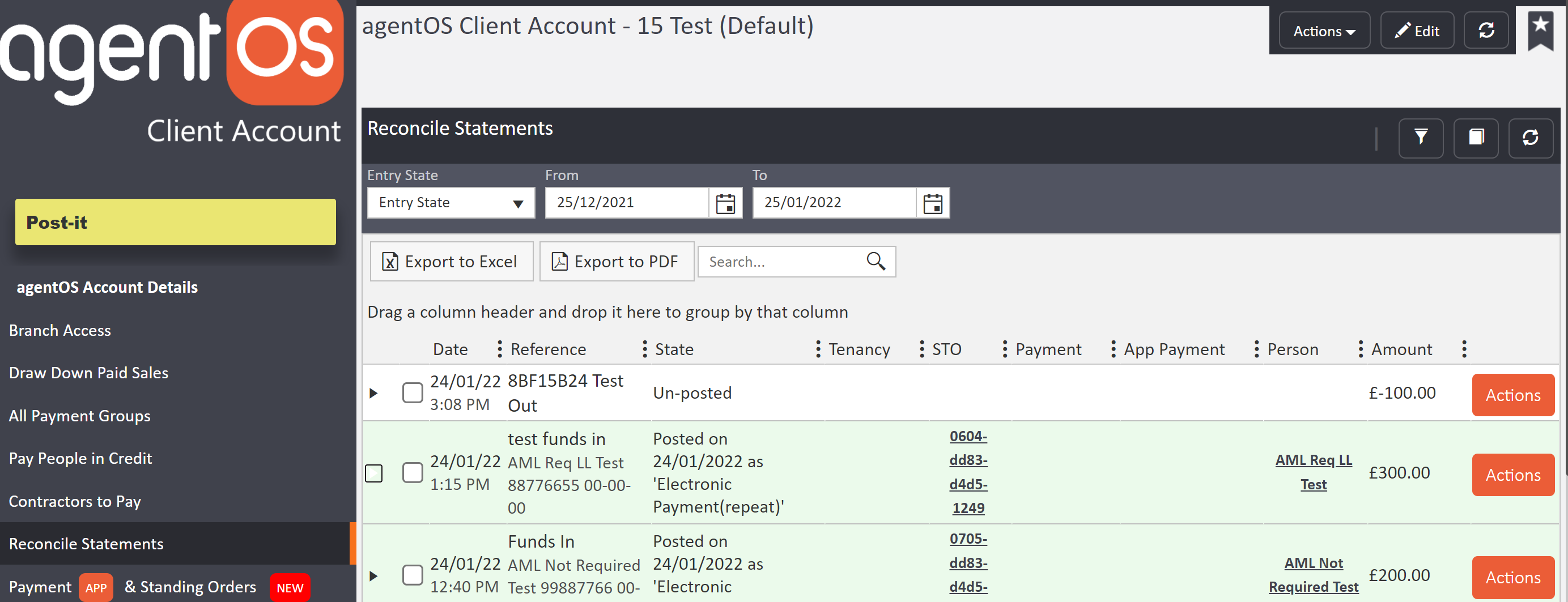Expand the top Actions dropdown menu

click(x=1323, y=31)
